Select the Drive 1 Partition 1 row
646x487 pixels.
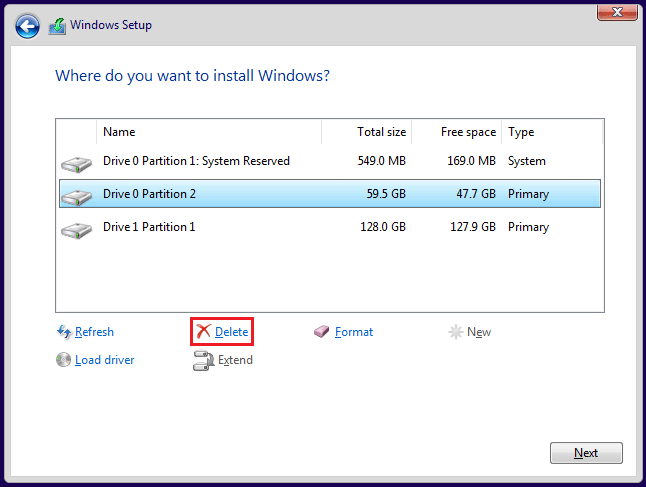(330, 227)
